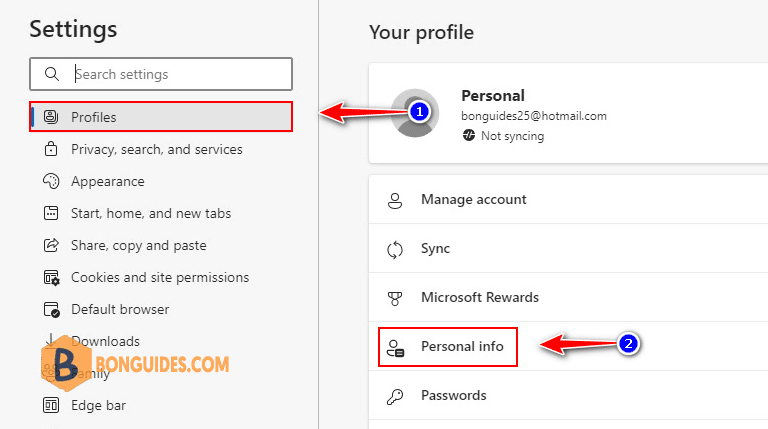The height and width of the screenshot is (429, 768).
Task: Click the Privacy lock icon
Action: [51, 149]
